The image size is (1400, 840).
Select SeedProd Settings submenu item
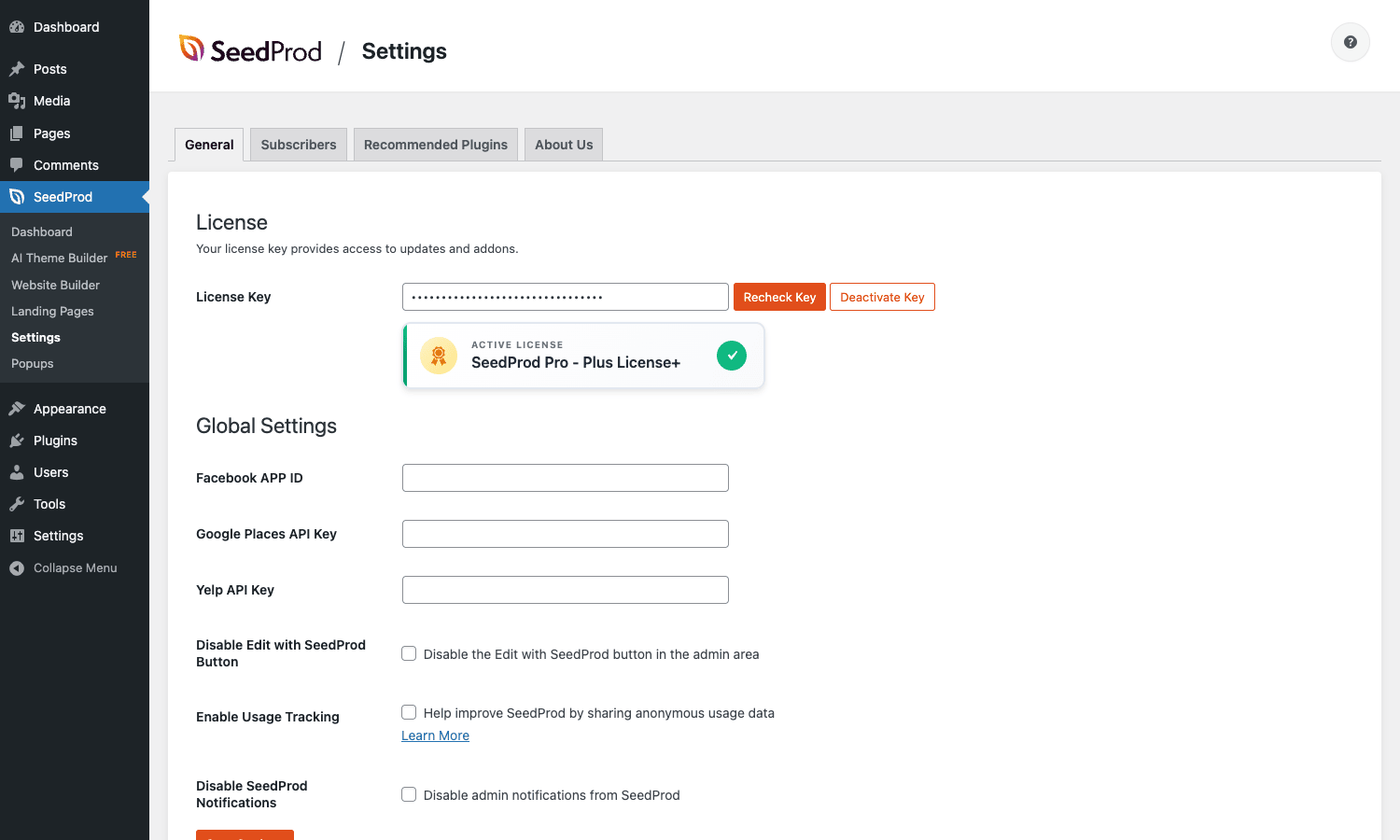click(35, 337)
